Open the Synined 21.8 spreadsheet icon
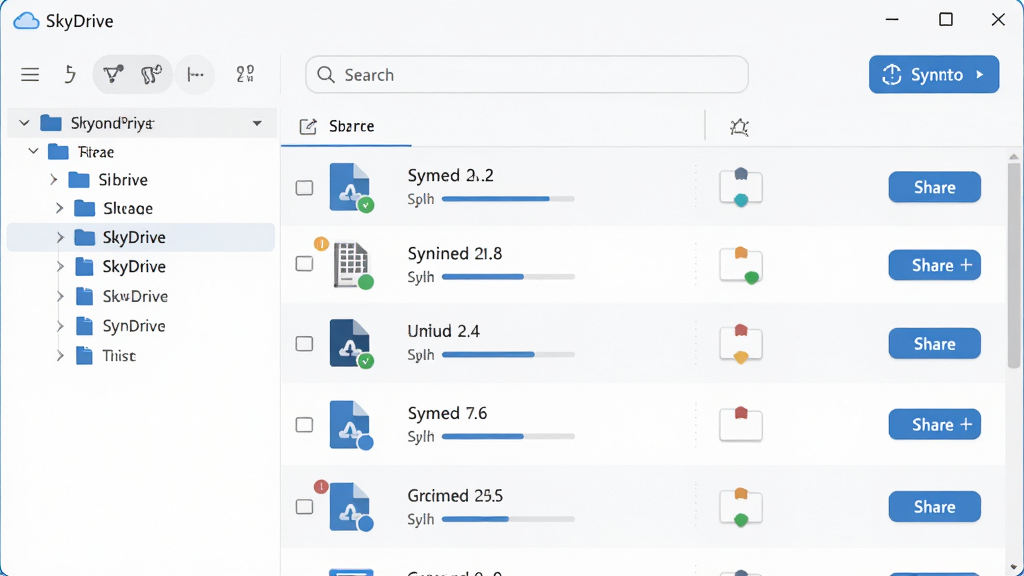This screenshot has width=1024, height=576. 353,265
